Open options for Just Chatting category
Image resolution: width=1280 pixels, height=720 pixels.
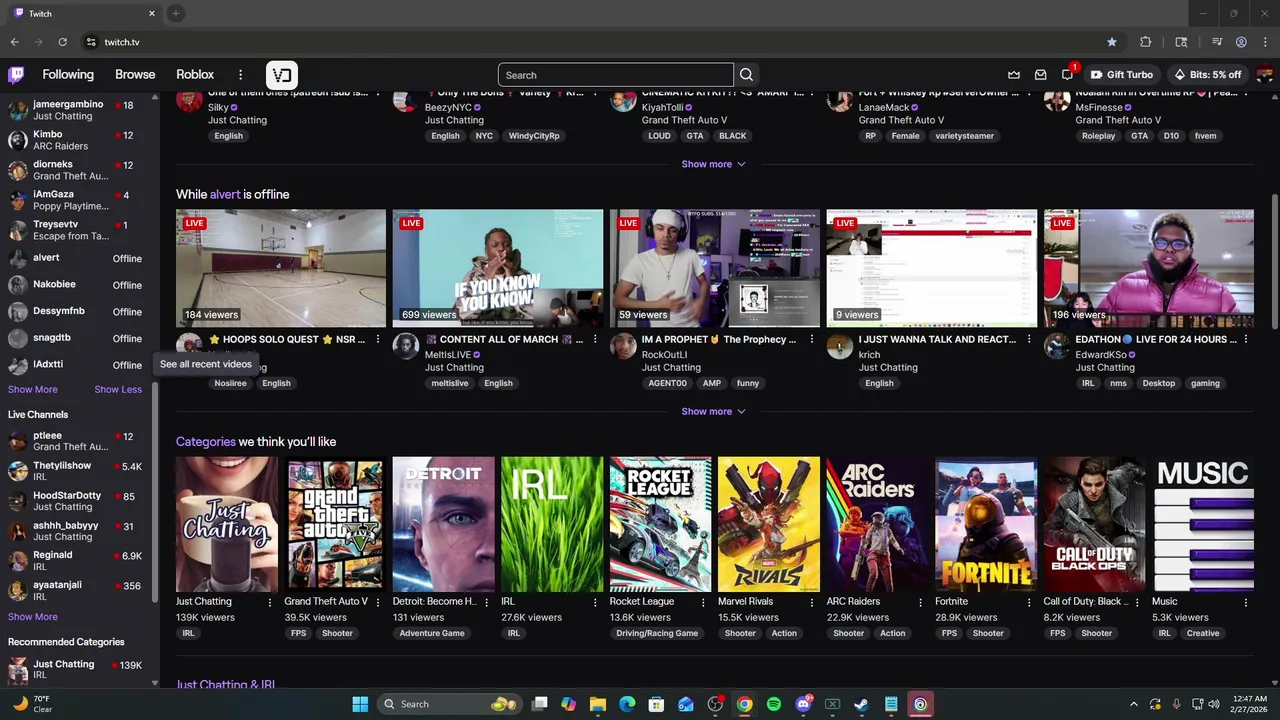(x=269, y=602)
